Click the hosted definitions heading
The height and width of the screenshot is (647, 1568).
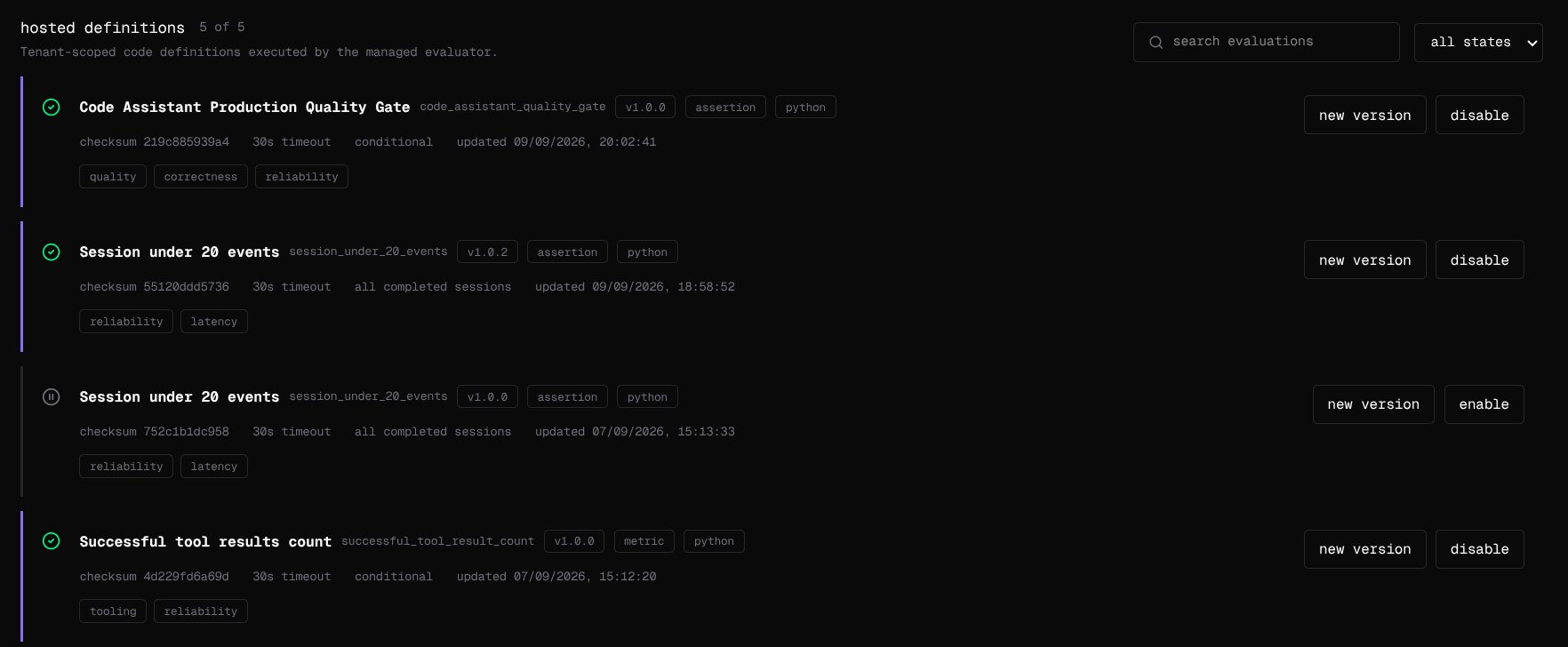coord(102,28)
